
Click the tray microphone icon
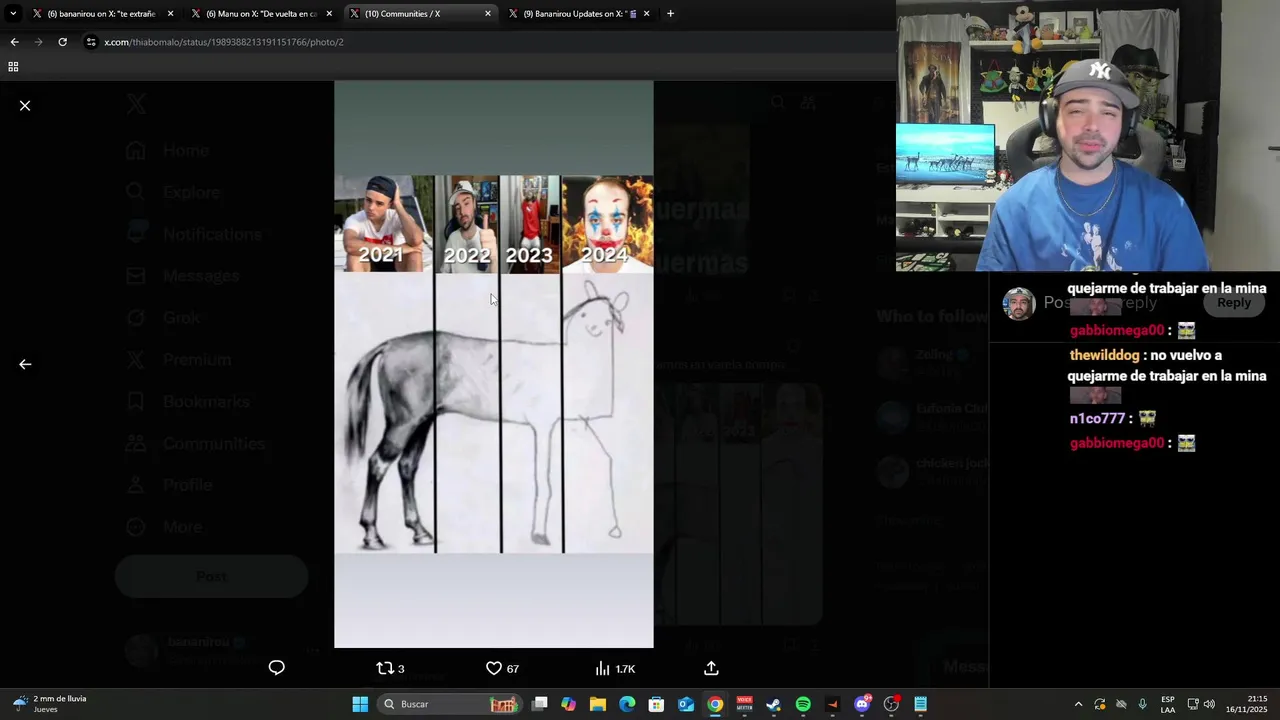tap(1142, 704)
